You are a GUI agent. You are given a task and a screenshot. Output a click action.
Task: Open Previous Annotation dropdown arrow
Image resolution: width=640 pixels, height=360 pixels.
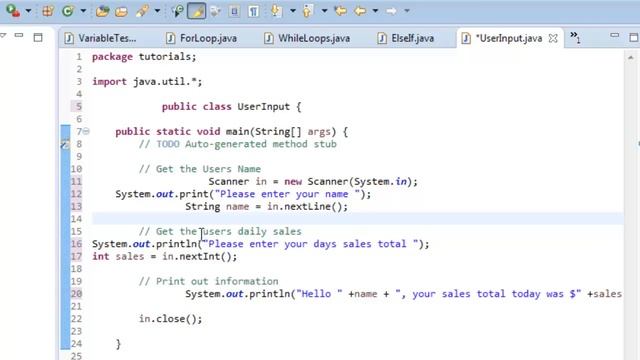pos(324,11)
